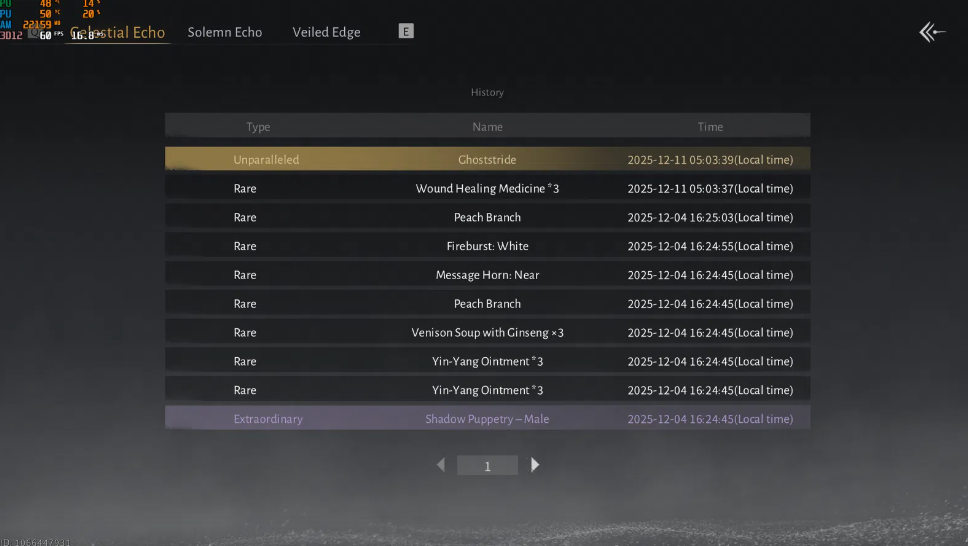Click the E key hint icon

coord(406,31)
